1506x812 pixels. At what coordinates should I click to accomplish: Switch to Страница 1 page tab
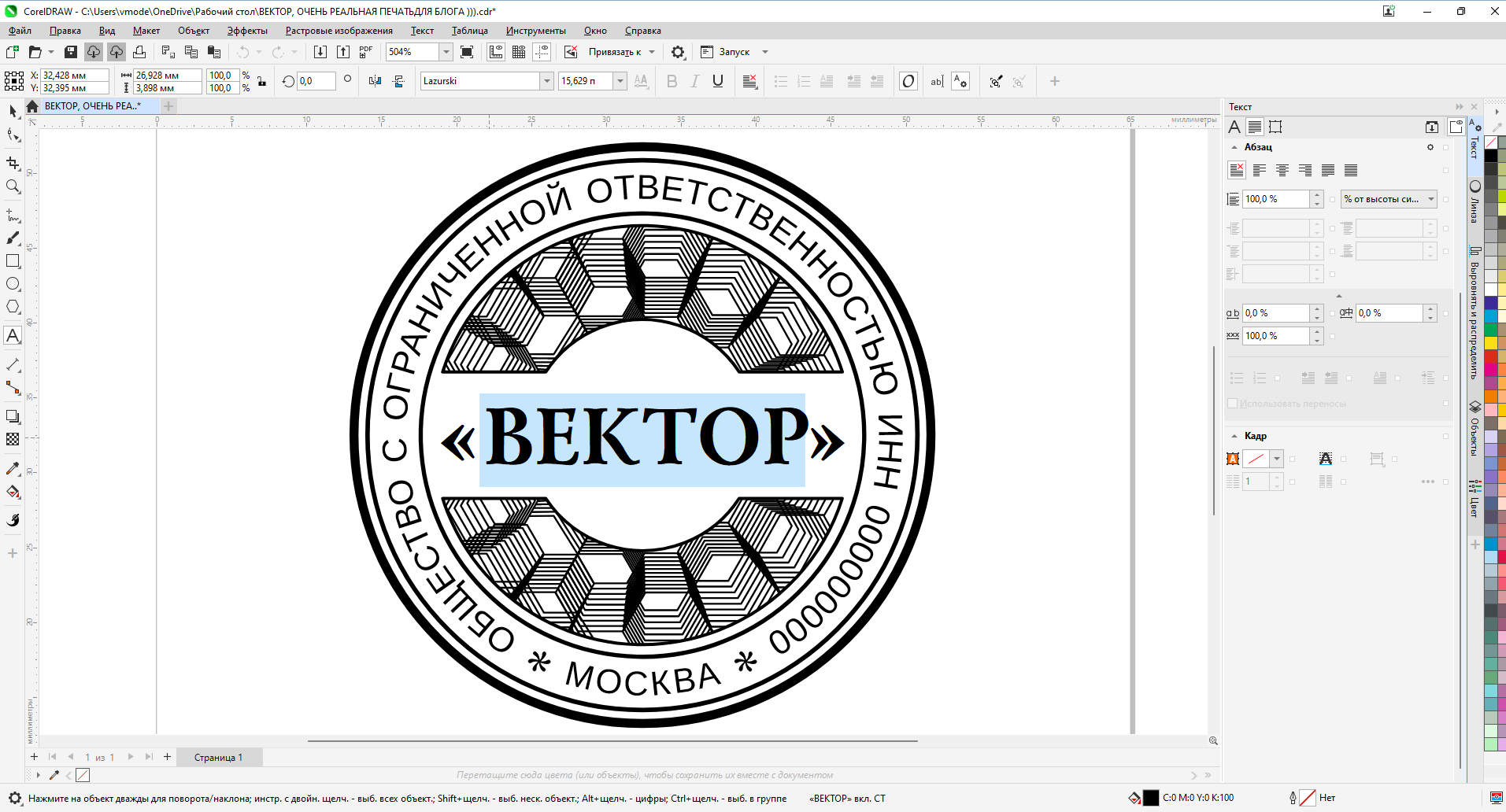(218, 758)
